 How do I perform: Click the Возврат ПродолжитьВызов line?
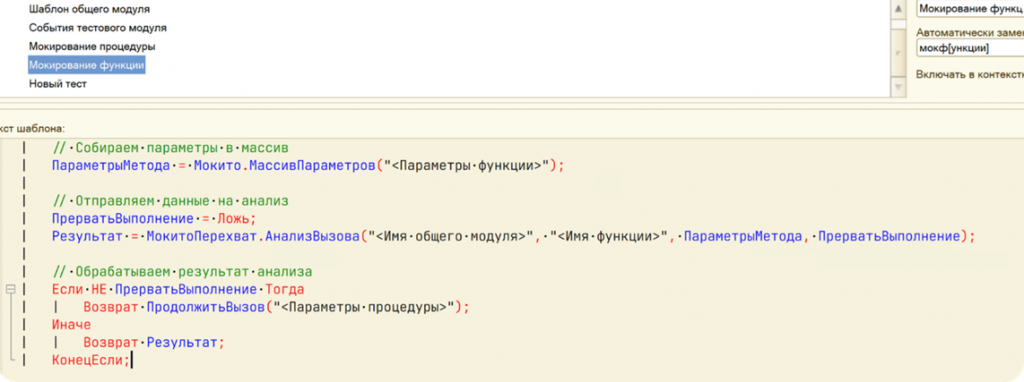tap(276, 307)
